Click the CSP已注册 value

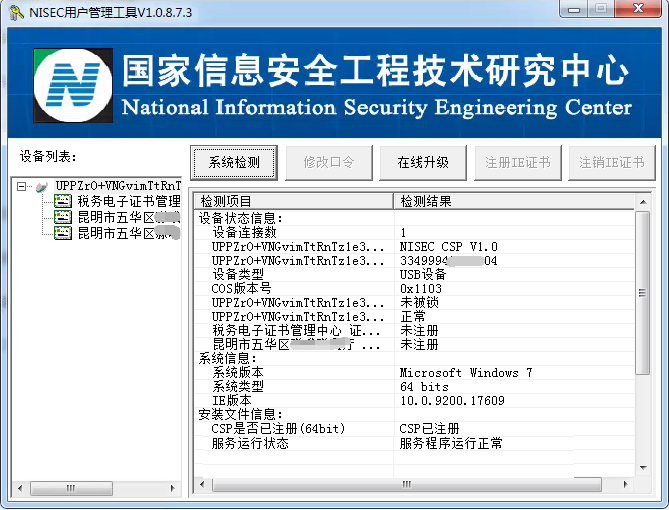[429, 428]
